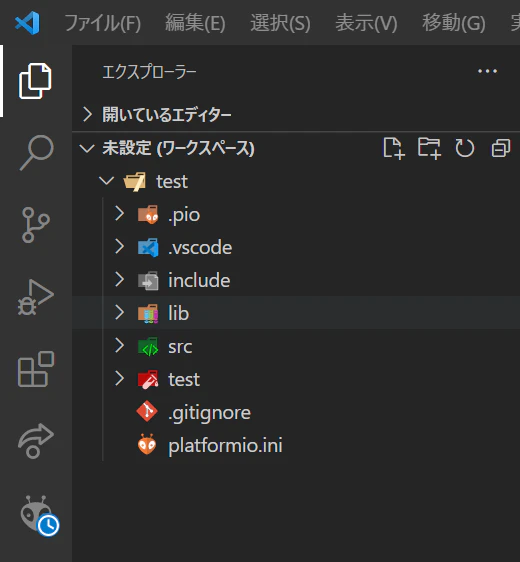This screenshot has height=562, width=520.
Task: Open the Extensions view
Action: click(36, 369)
